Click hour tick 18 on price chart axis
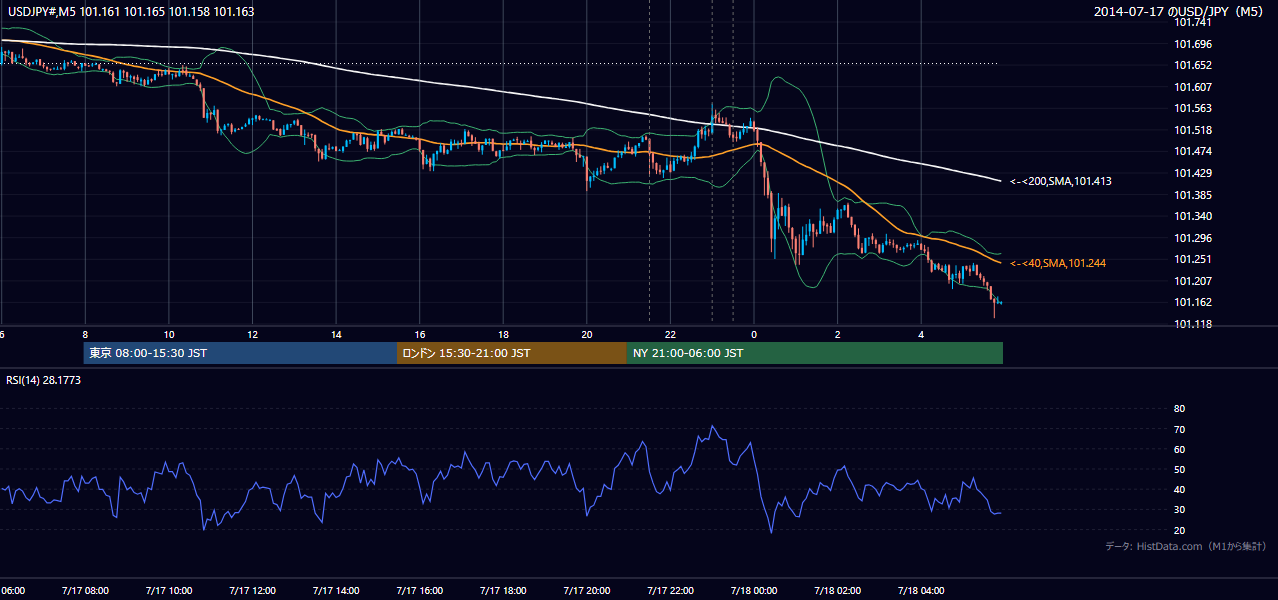This screenshot has width=1278, height=600. pyautogui.click(x=504, y=335)
